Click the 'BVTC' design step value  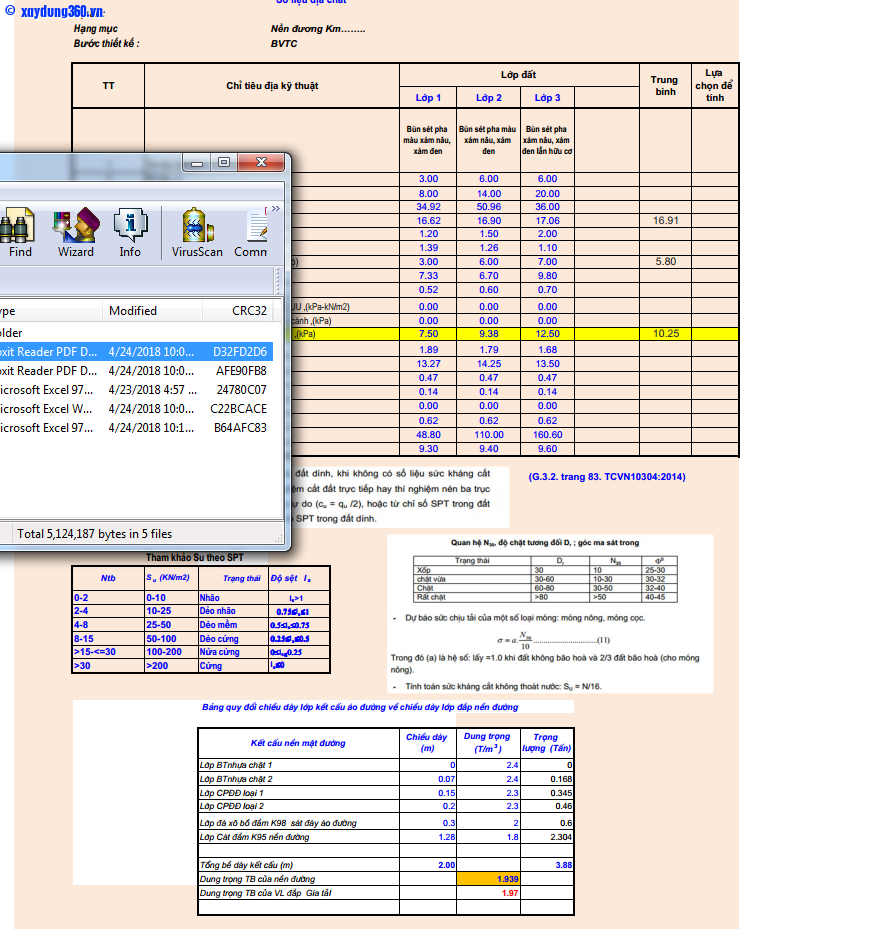(x=284, y=43)
